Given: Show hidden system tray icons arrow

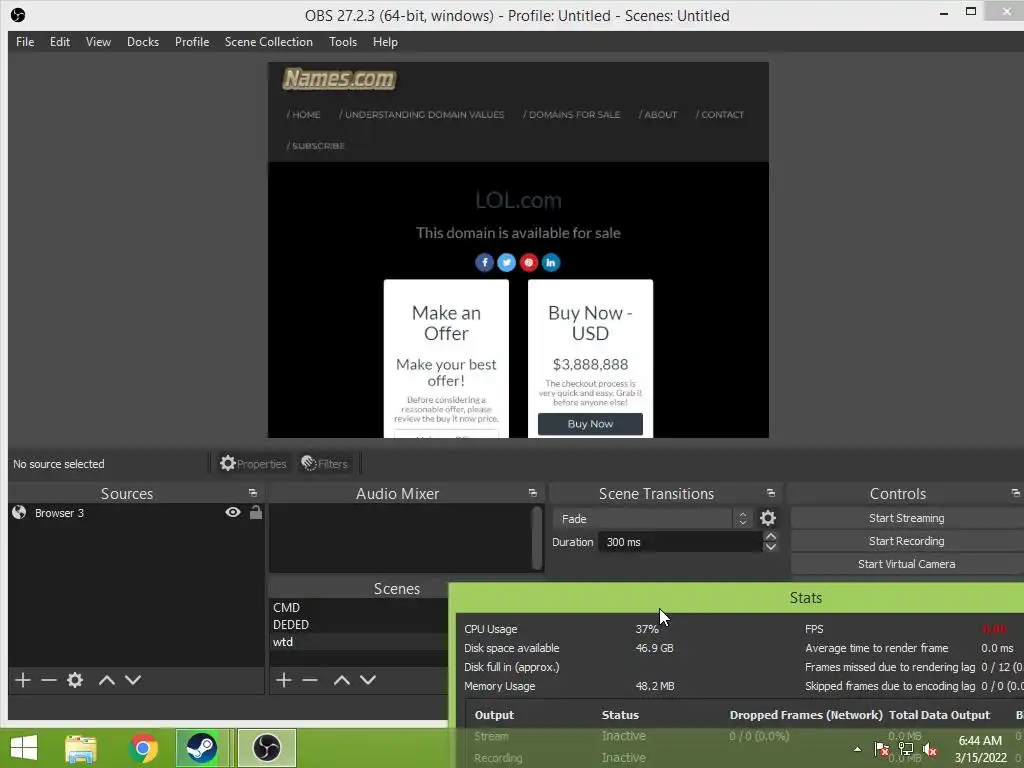Looking at the screenshot, I should point(857,749).
